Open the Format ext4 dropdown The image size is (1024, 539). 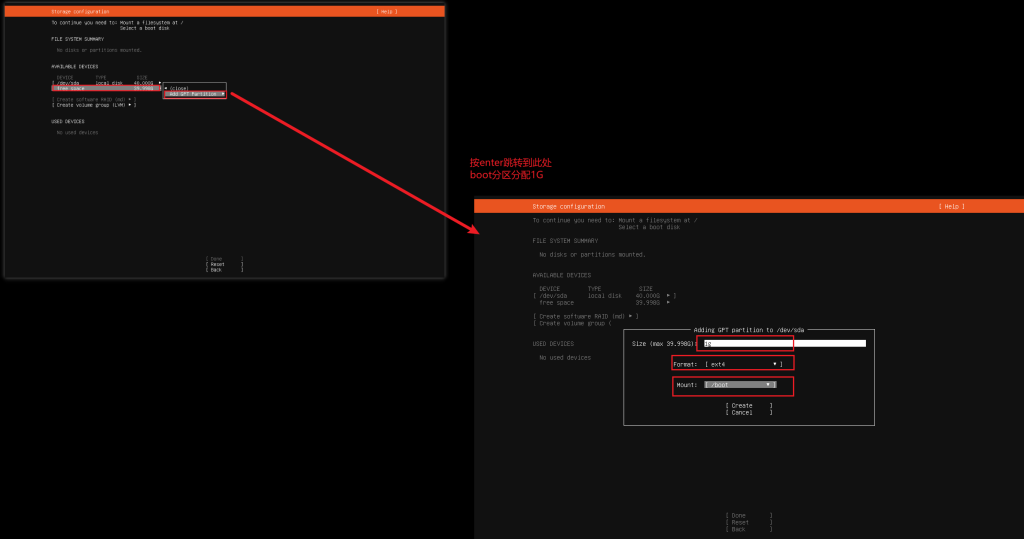(742, 364)
